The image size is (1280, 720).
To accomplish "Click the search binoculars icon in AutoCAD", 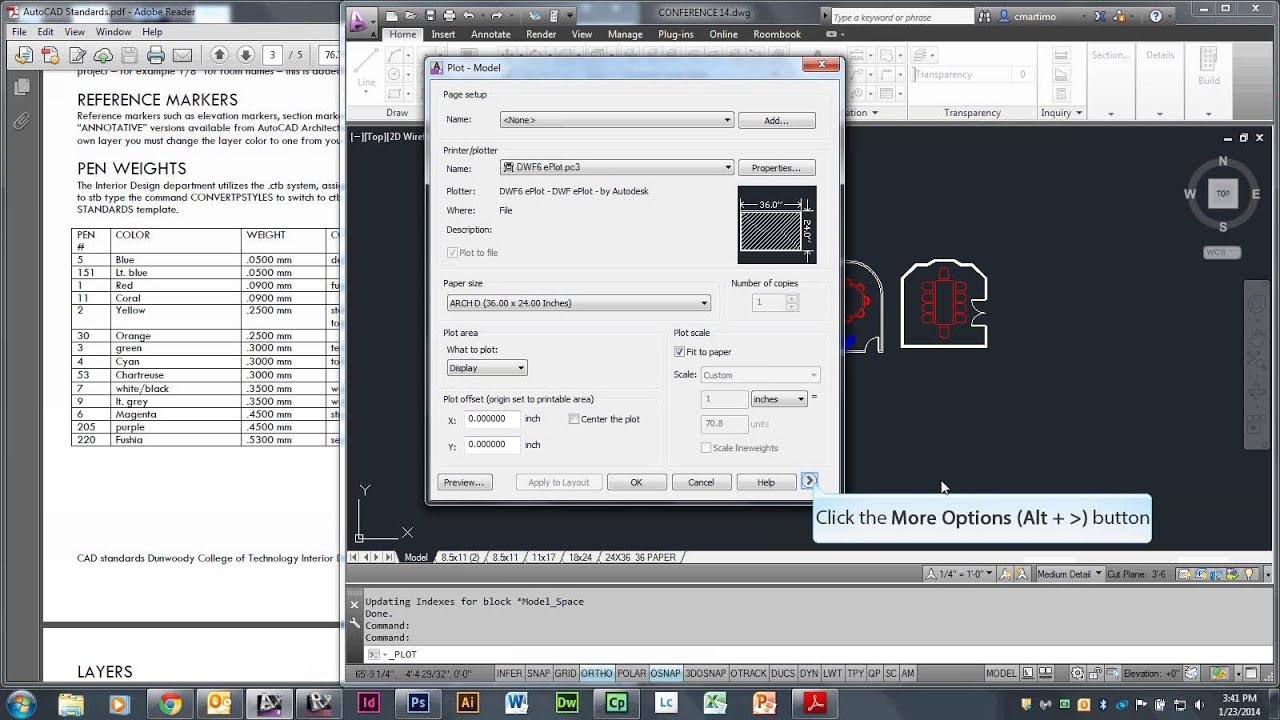I will point(984,16).
